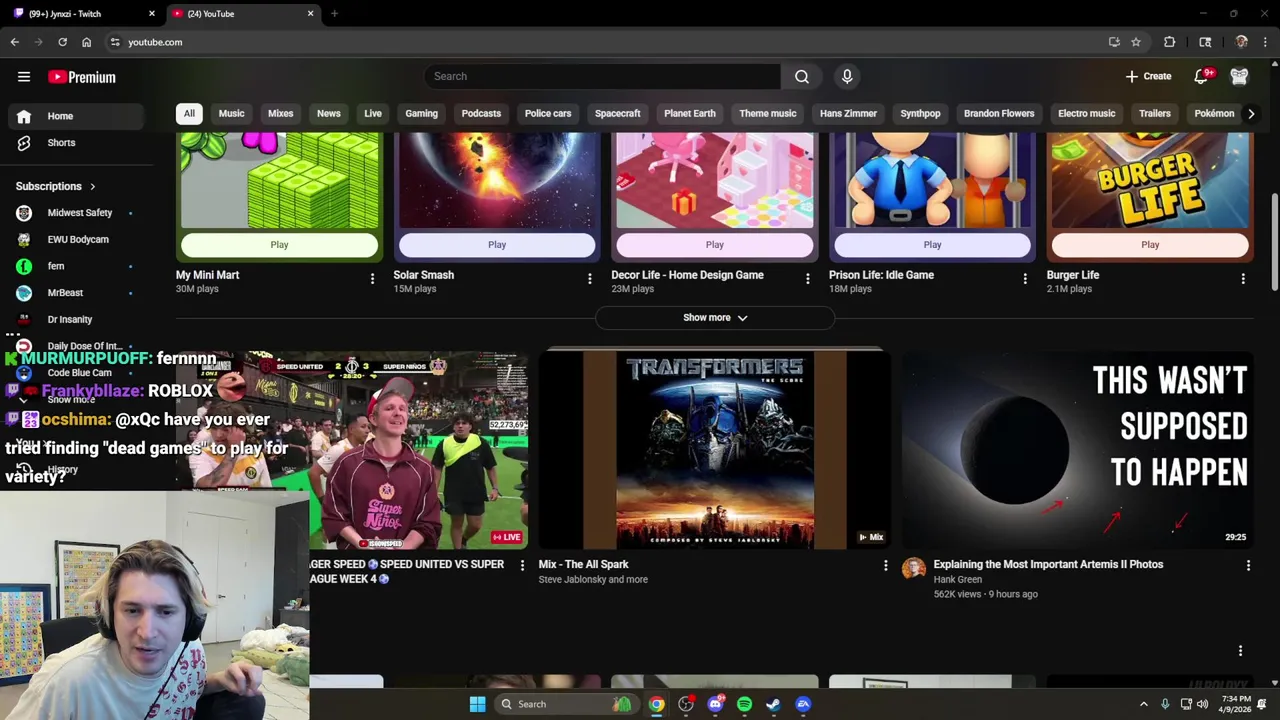Open options menu for My Mini Mart
Screen dimensions: 1280x720
click(372, 279)
